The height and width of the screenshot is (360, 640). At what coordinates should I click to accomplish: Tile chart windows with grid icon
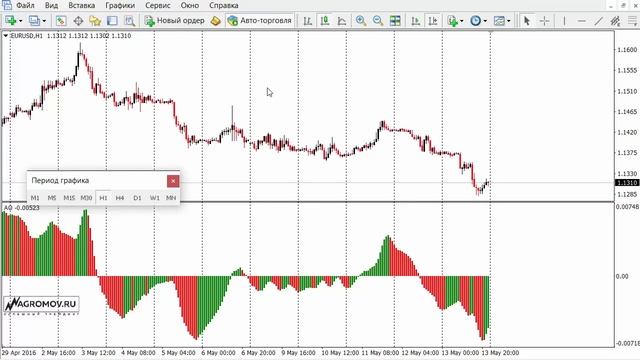[x=395, y=20]
